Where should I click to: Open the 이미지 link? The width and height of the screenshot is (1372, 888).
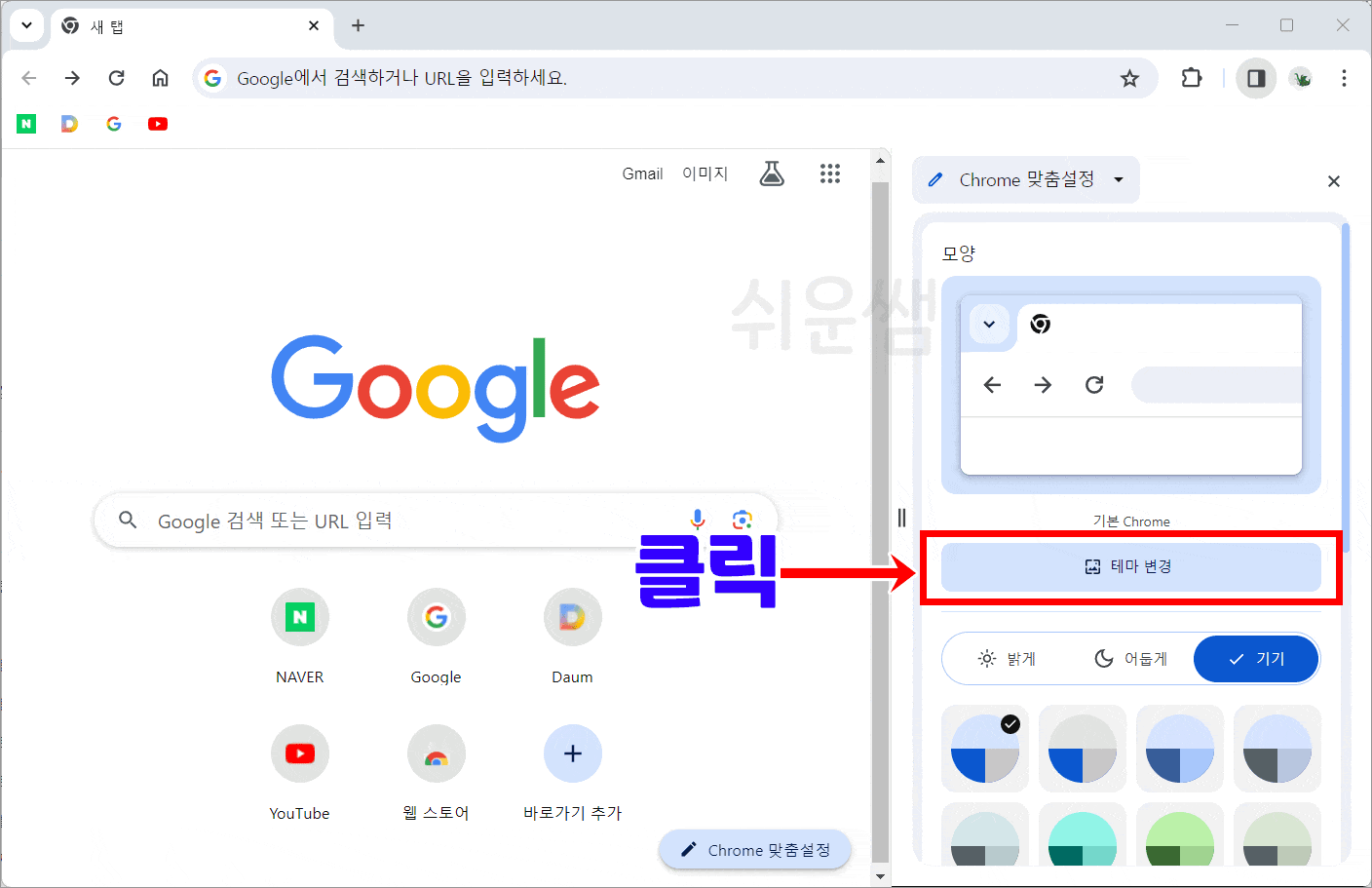[x=705, y=174]
